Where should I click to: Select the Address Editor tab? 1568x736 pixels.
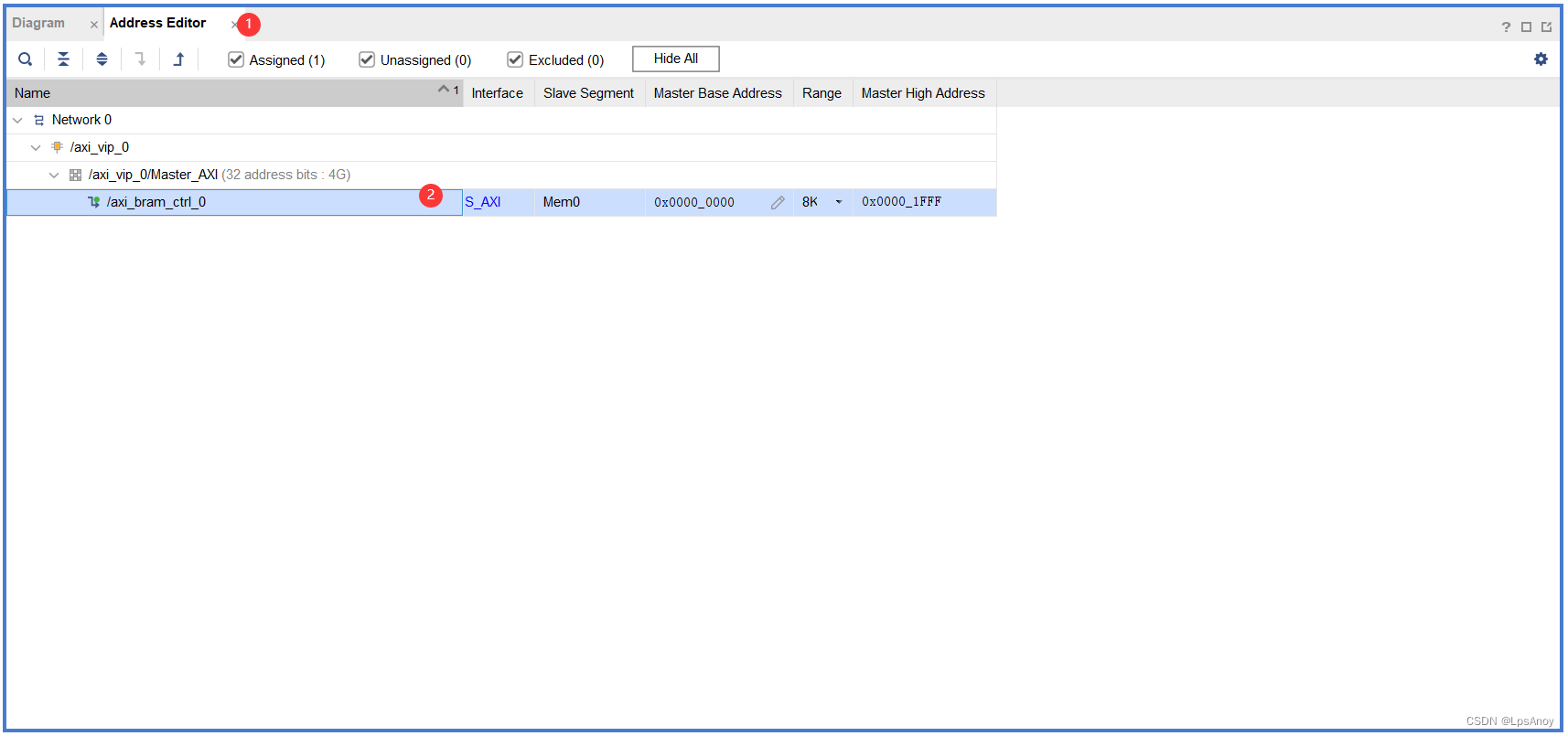[x=157, y=23]
